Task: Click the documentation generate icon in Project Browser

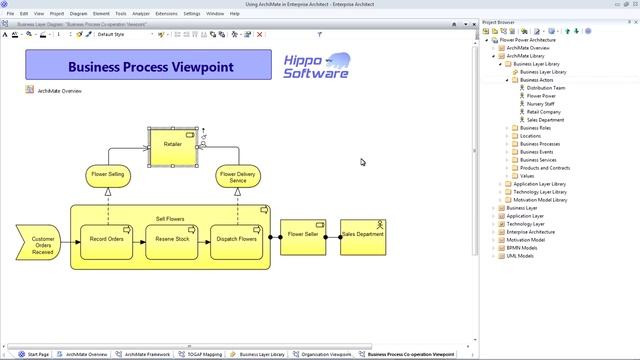Action: point(537,31)
